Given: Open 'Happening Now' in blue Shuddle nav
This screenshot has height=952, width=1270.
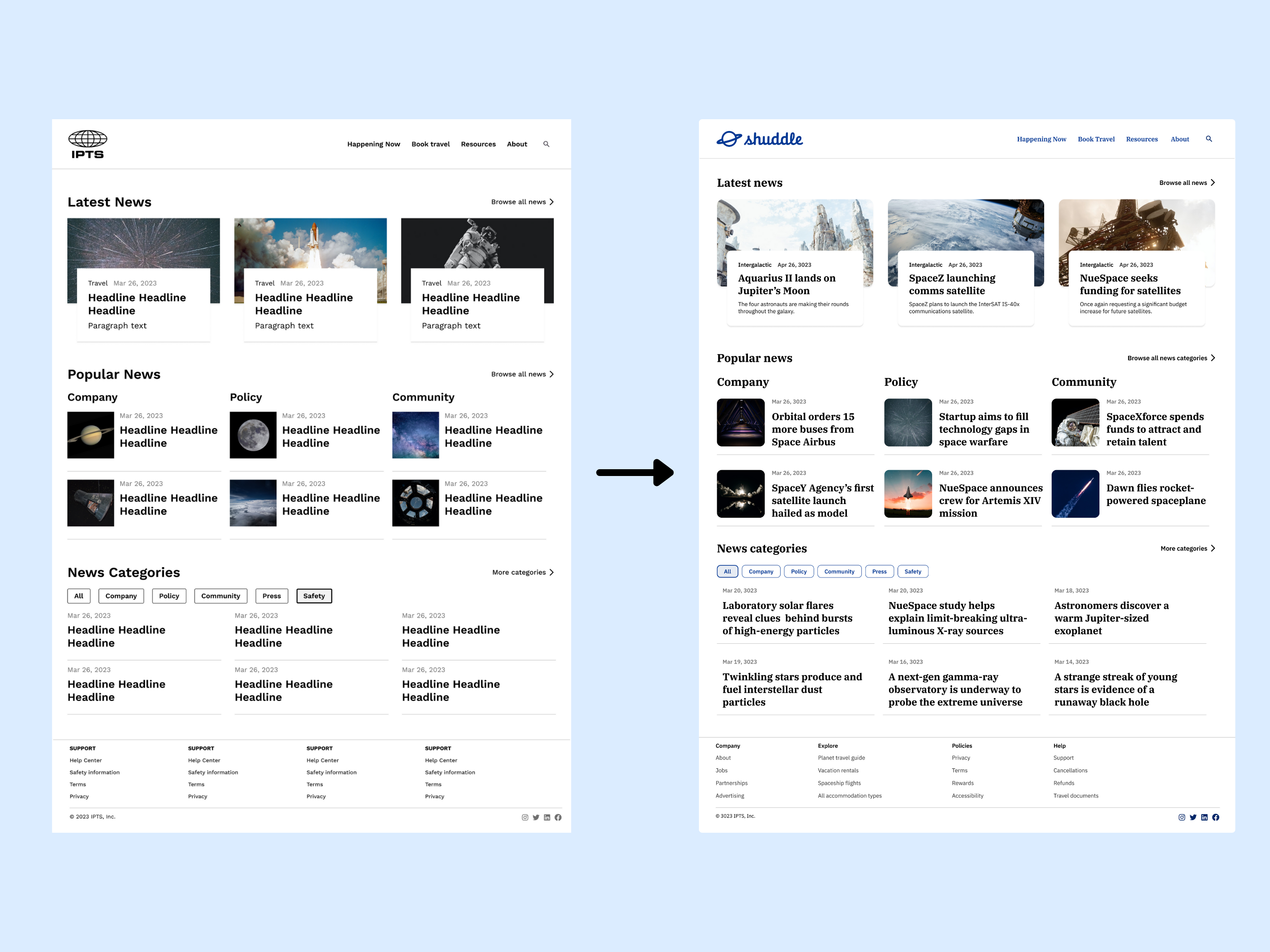Looking at the screenshot, I should point(1041,139).
